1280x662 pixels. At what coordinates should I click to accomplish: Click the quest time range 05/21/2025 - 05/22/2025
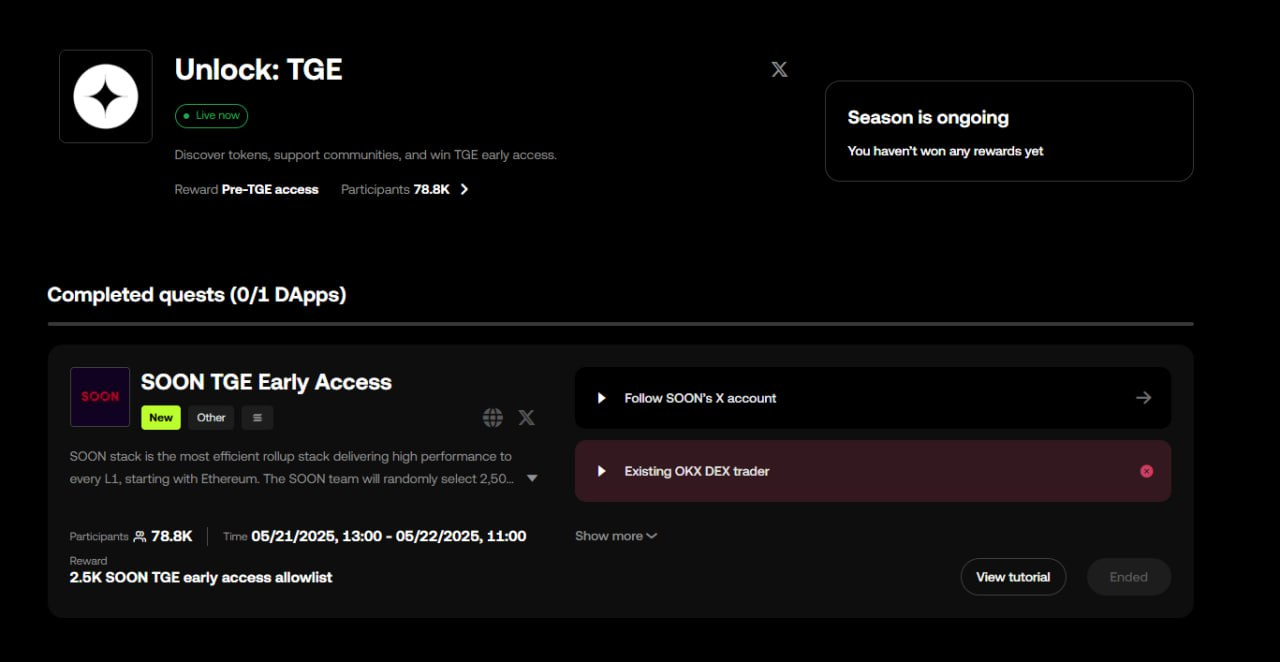[x=389, y=536]
